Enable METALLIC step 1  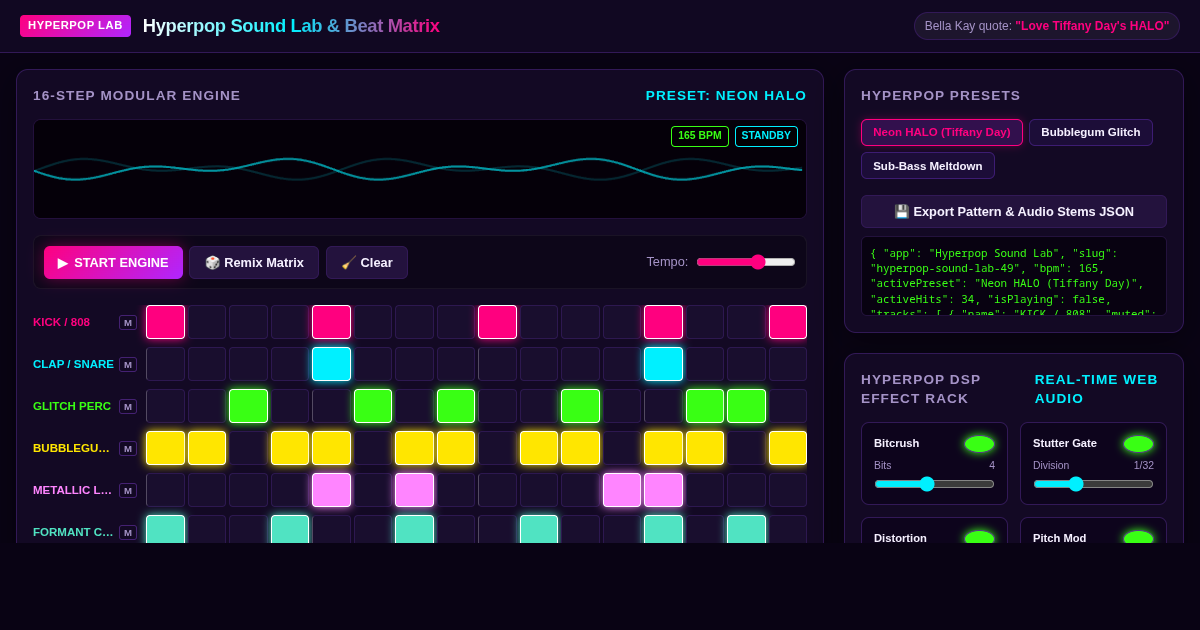pos(166,490)
